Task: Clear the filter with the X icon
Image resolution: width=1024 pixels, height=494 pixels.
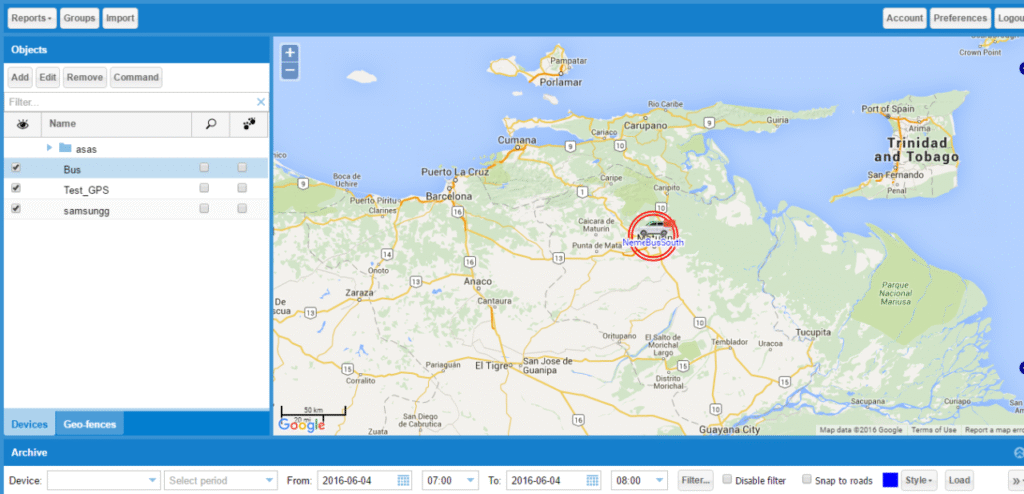Action: (261, 102)
